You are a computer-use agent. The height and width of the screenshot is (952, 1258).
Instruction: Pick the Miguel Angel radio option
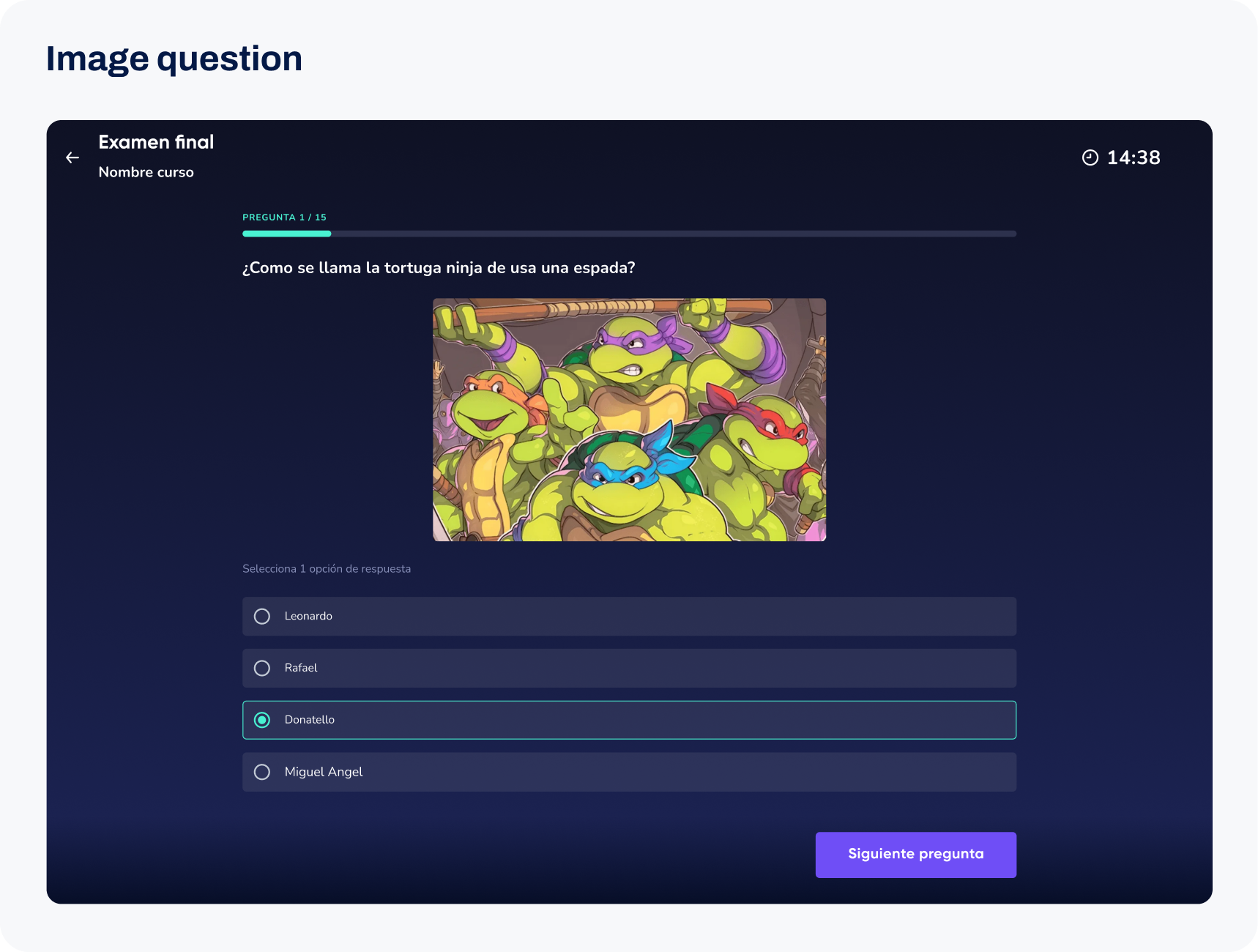[x=262, y=772]
